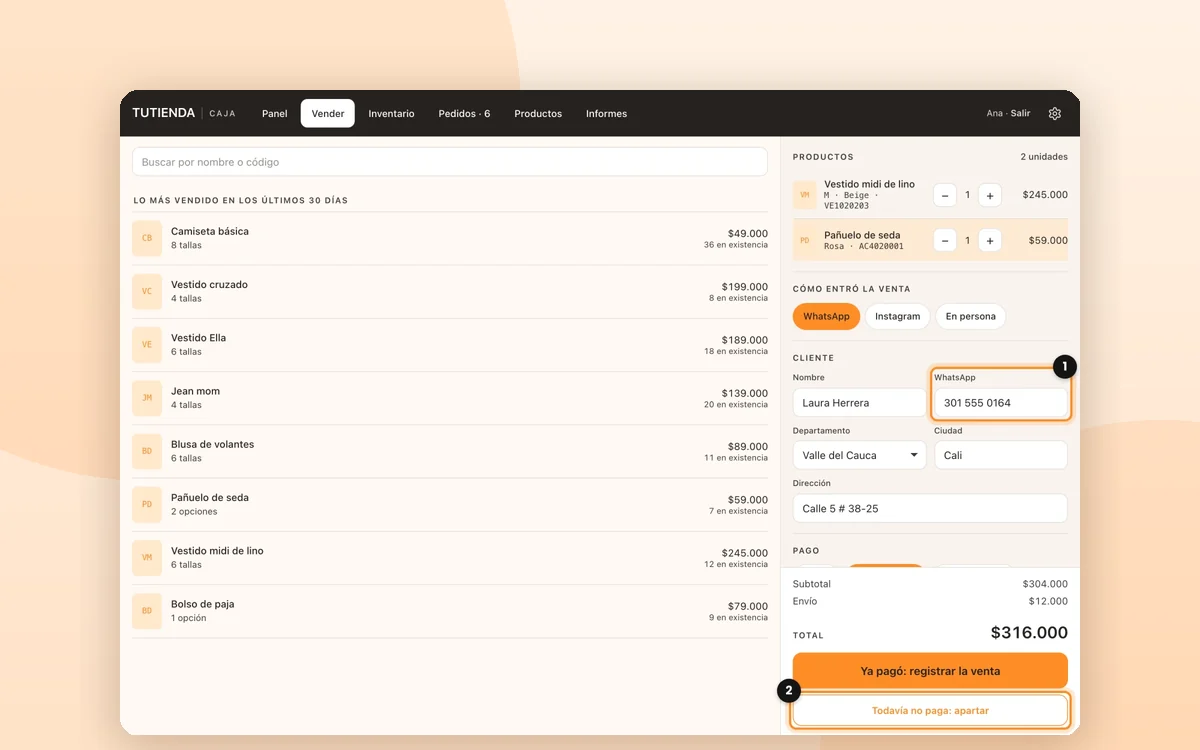Click the $316.000 total amount
1200x750 pixels.
(1029, 633)
